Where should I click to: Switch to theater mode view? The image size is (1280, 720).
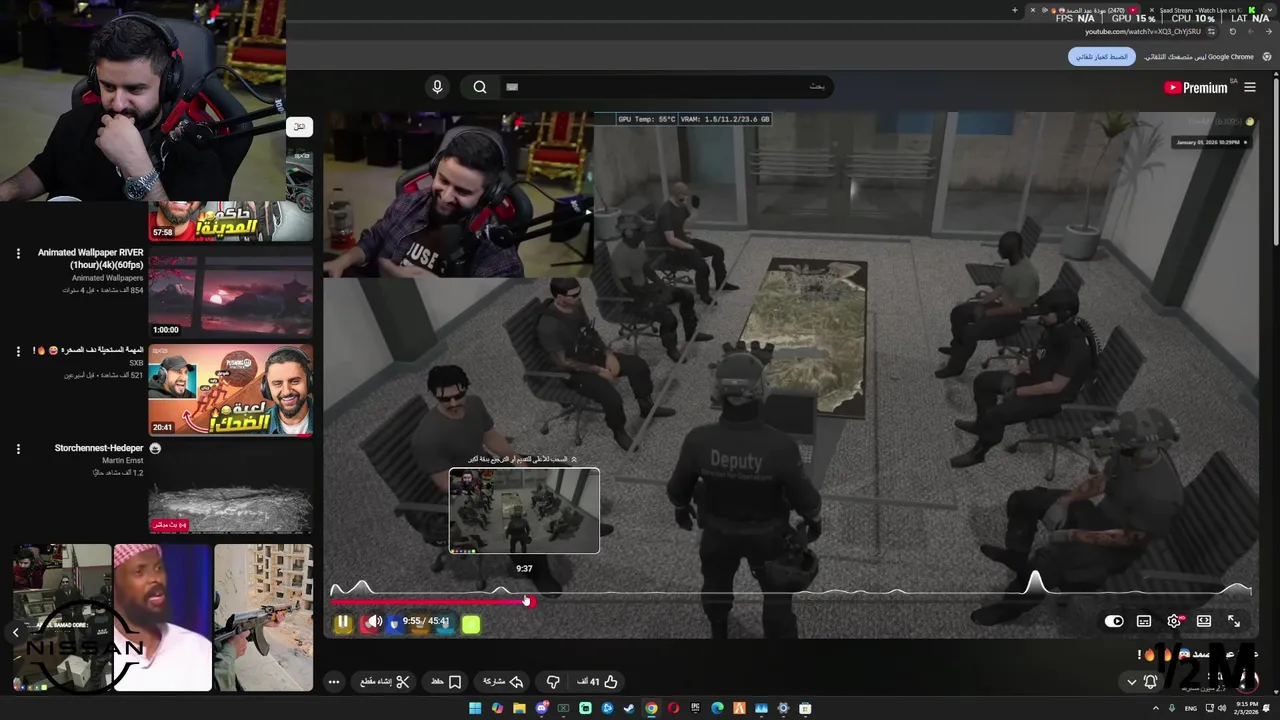coord(1204,621)
